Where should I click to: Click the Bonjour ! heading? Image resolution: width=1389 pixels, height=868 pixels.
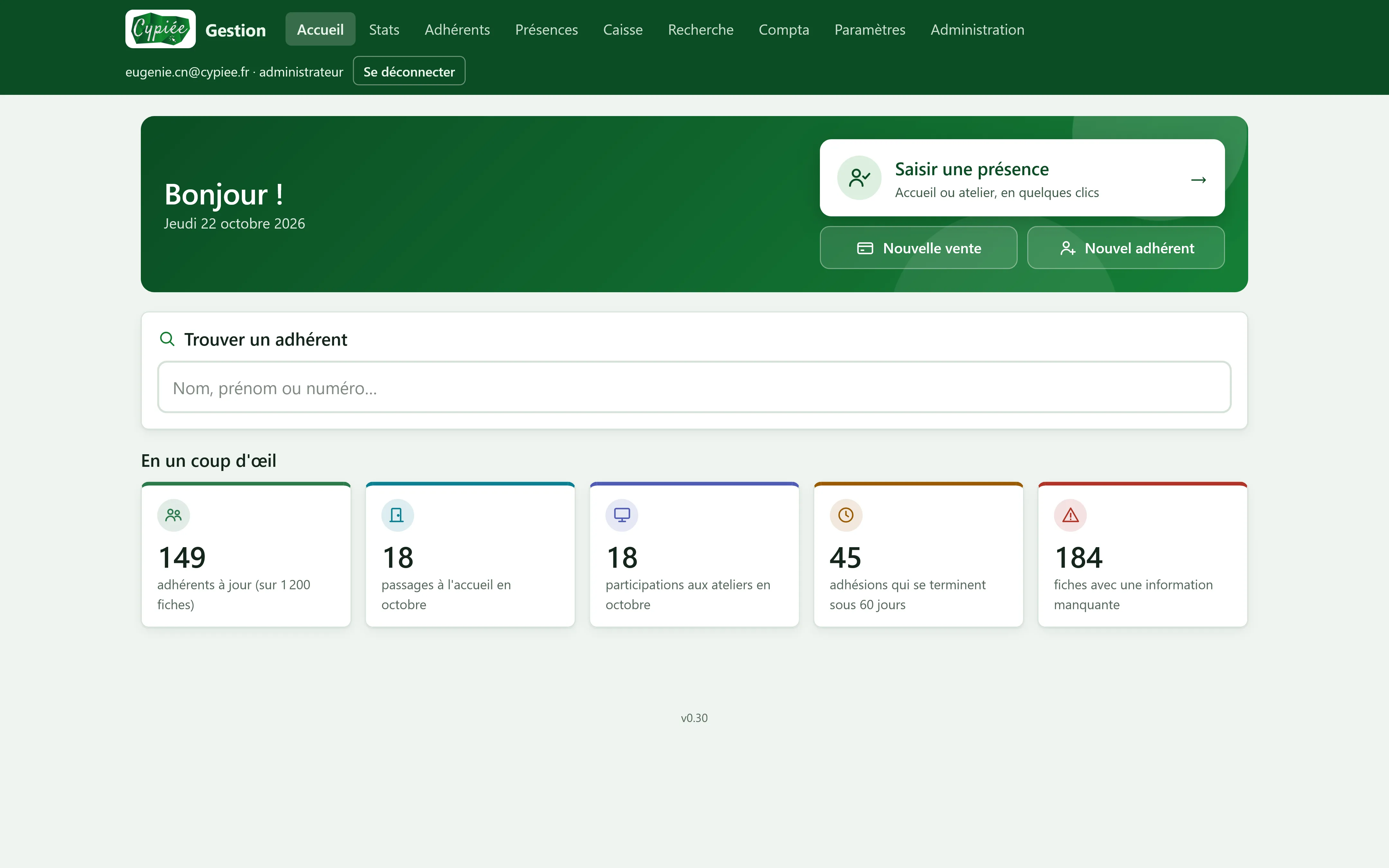(223, 194)
